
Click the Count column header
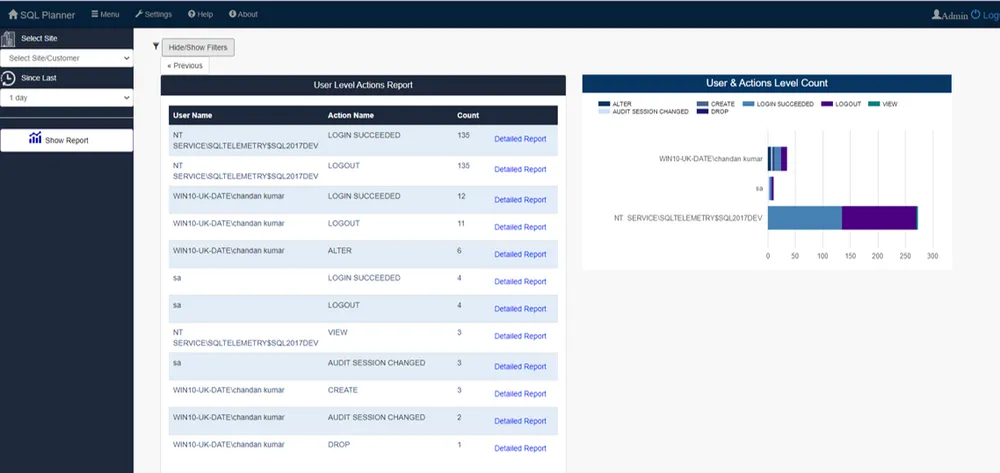468,115
